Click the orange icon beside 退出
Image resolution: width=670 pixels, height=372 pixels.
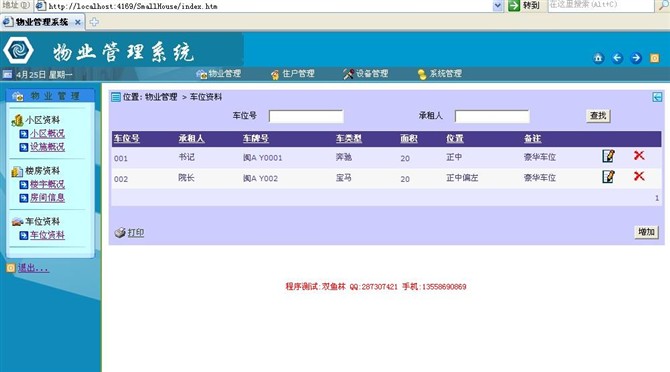pos(11,268)
